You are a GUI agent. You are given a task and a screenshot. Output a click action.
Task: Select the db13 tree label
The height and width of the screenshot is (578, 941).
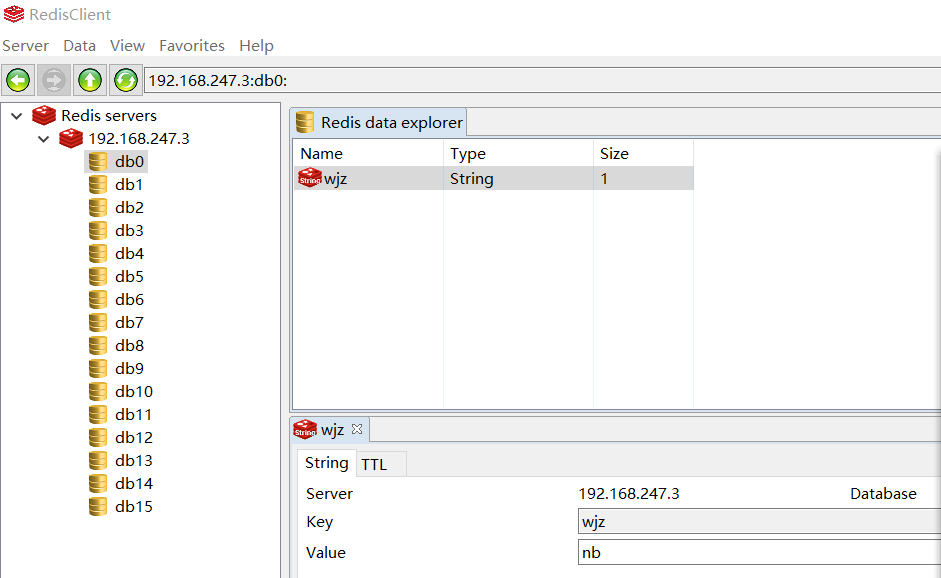(x=134, y=460)
